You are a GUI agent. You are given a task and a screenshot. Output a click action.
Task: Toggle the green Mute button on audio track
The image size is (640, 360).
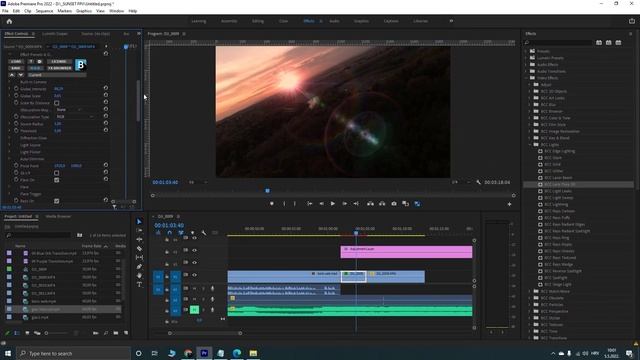pyautogui.click(x=194, y=310)
